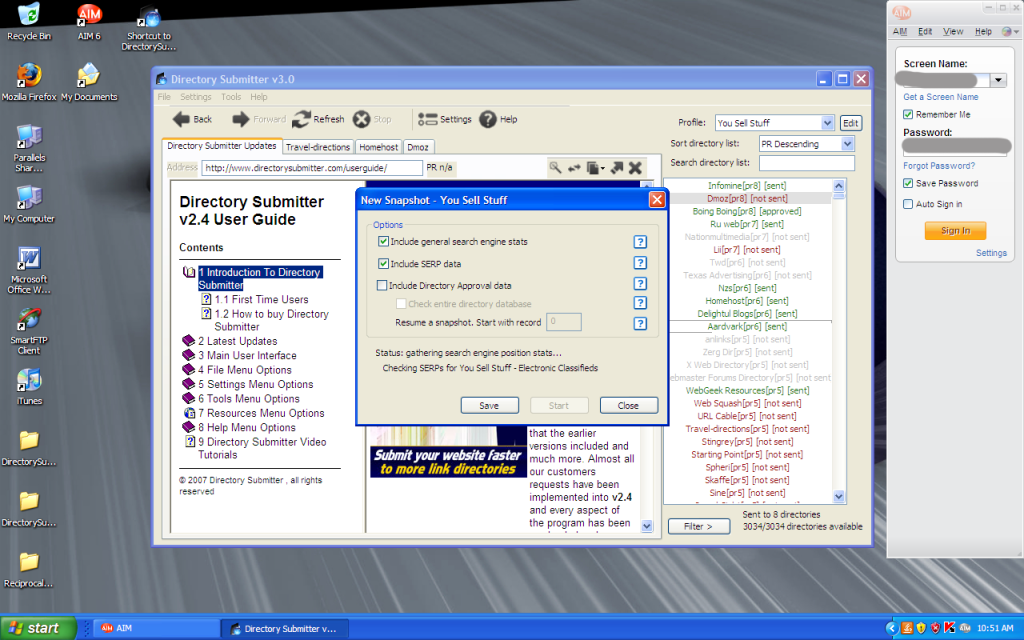Screen dimensions: 1024x640
Task: Select the Mozilla Firefox desktop icon
Action: pos(29,82)
